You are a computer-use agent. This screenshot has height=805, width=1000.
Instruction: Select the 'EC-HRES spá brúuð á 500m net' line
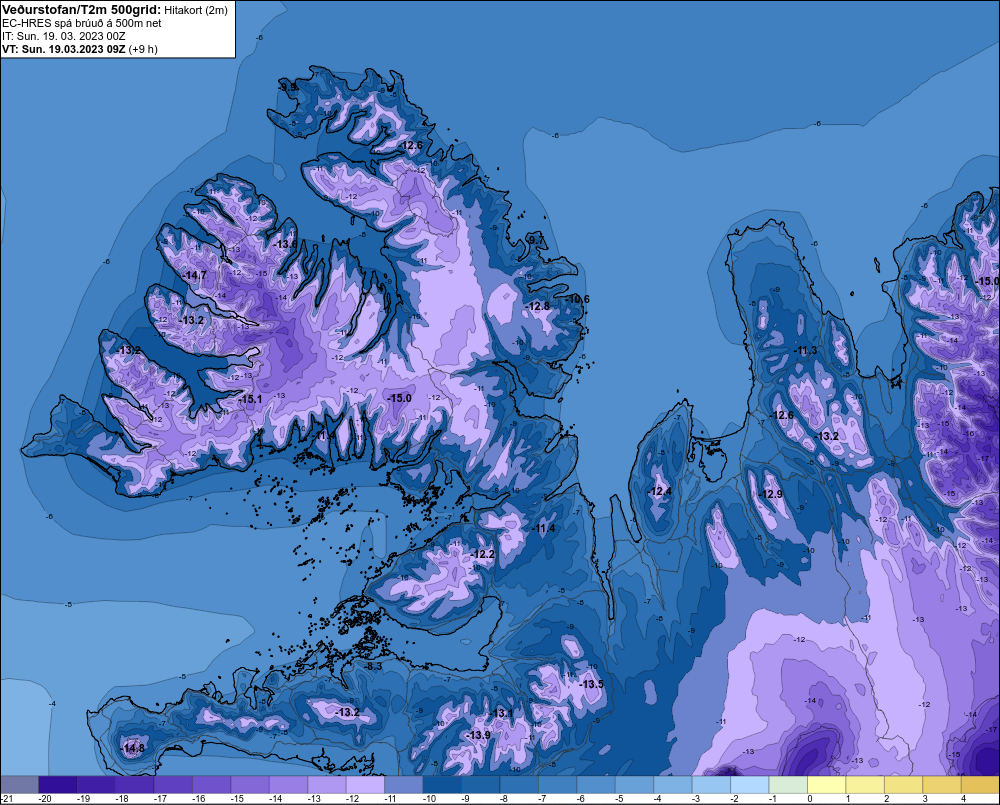click(x=82, y=23)
